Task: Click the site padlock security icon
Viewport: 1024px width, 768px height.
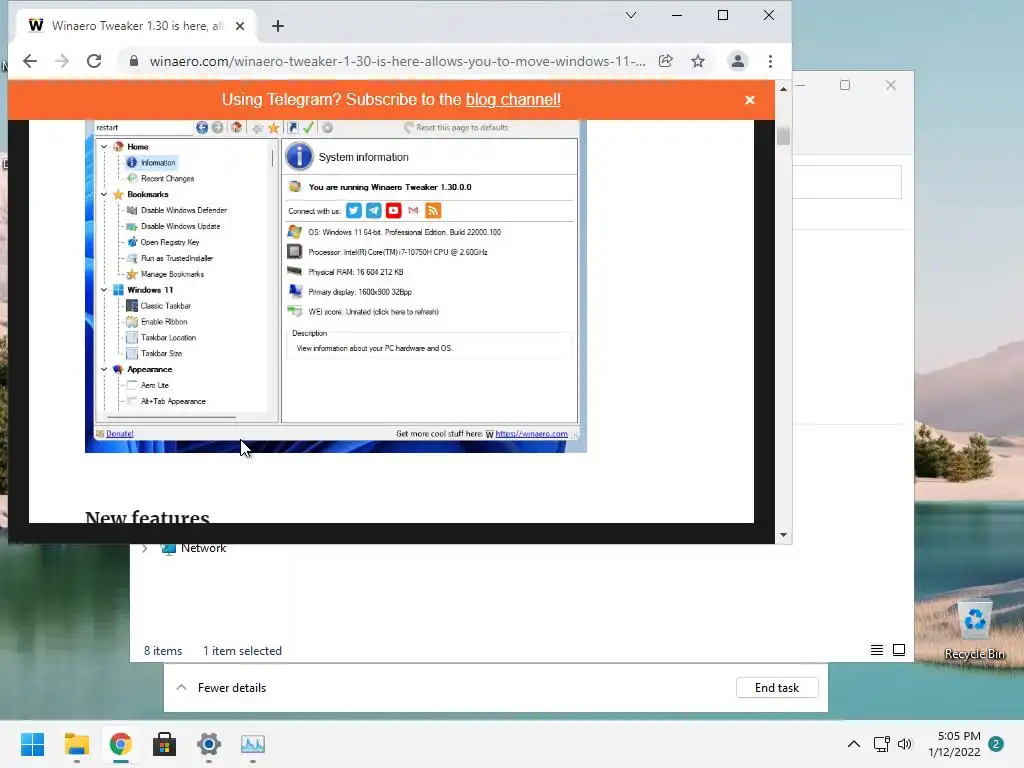Action: click(134, 61)
